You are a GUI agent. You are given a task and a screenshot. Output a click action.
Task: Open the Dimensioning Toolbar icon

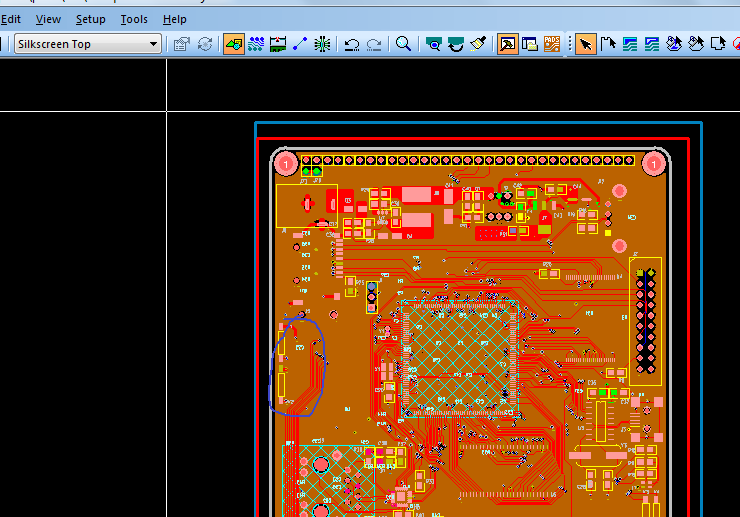click(278, 44)
